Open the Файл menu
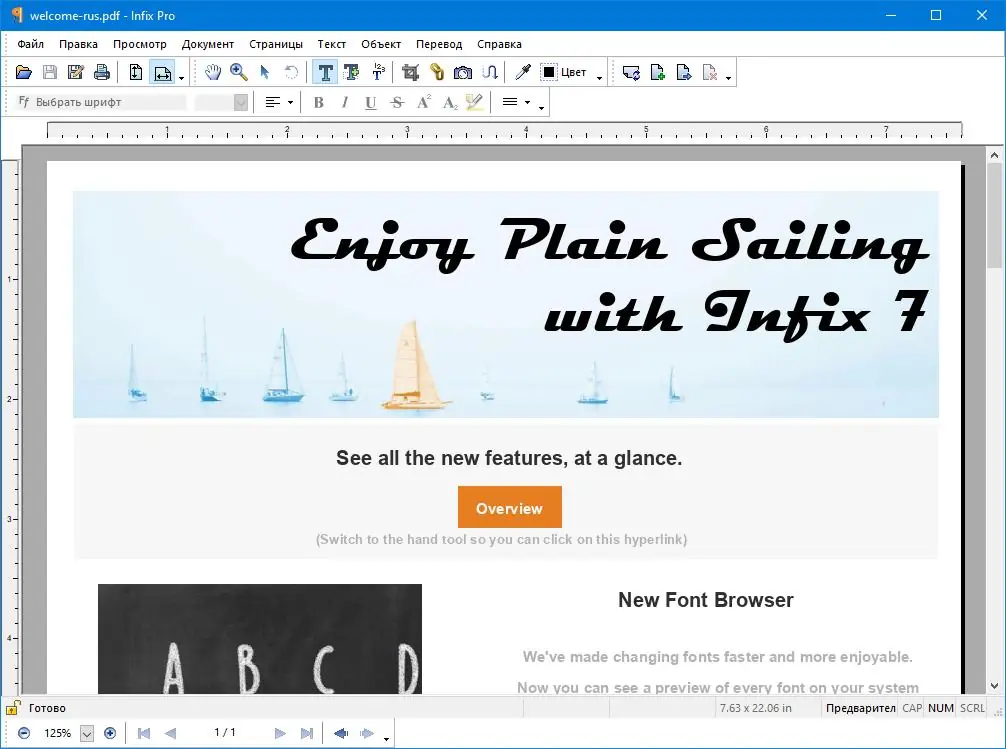This screenshot has height=749, width=1006. click(x=31, y=44)
